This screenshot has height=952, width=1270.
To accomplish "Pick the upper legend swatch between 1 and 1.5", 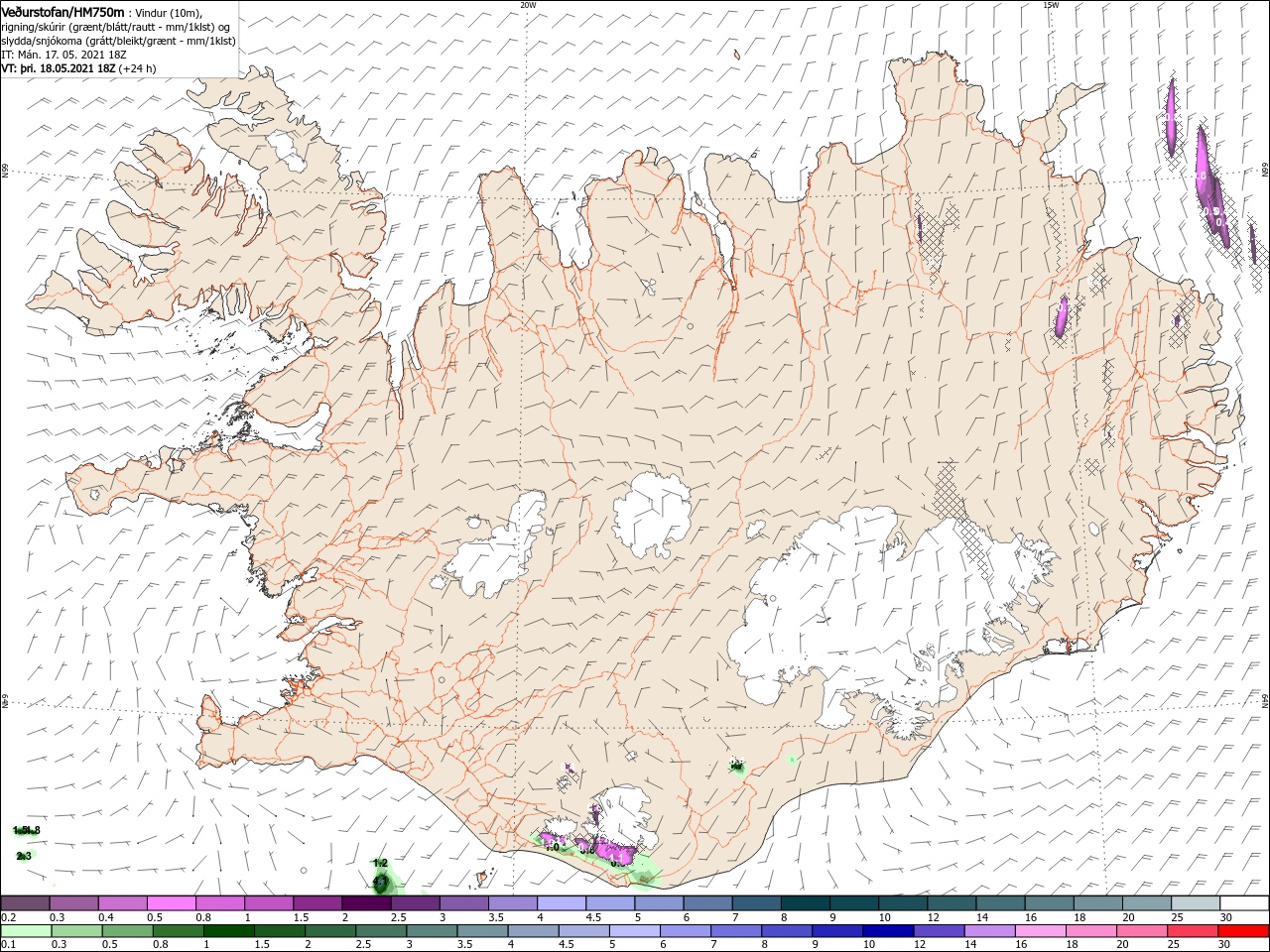I will pos(268,903).
